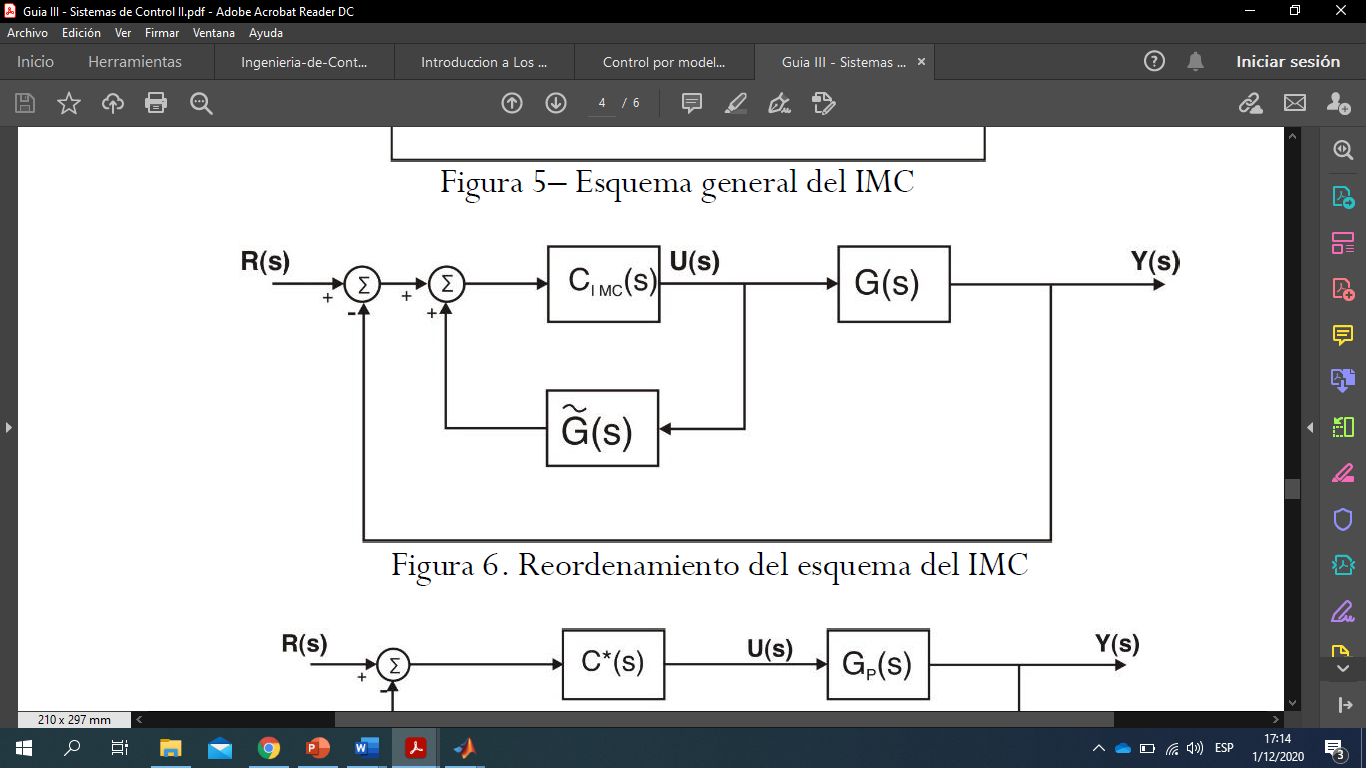This screenshot has width=1366, height=768.
Task: Click the vertical scrollbar thumb
Action: [1292, 489]
